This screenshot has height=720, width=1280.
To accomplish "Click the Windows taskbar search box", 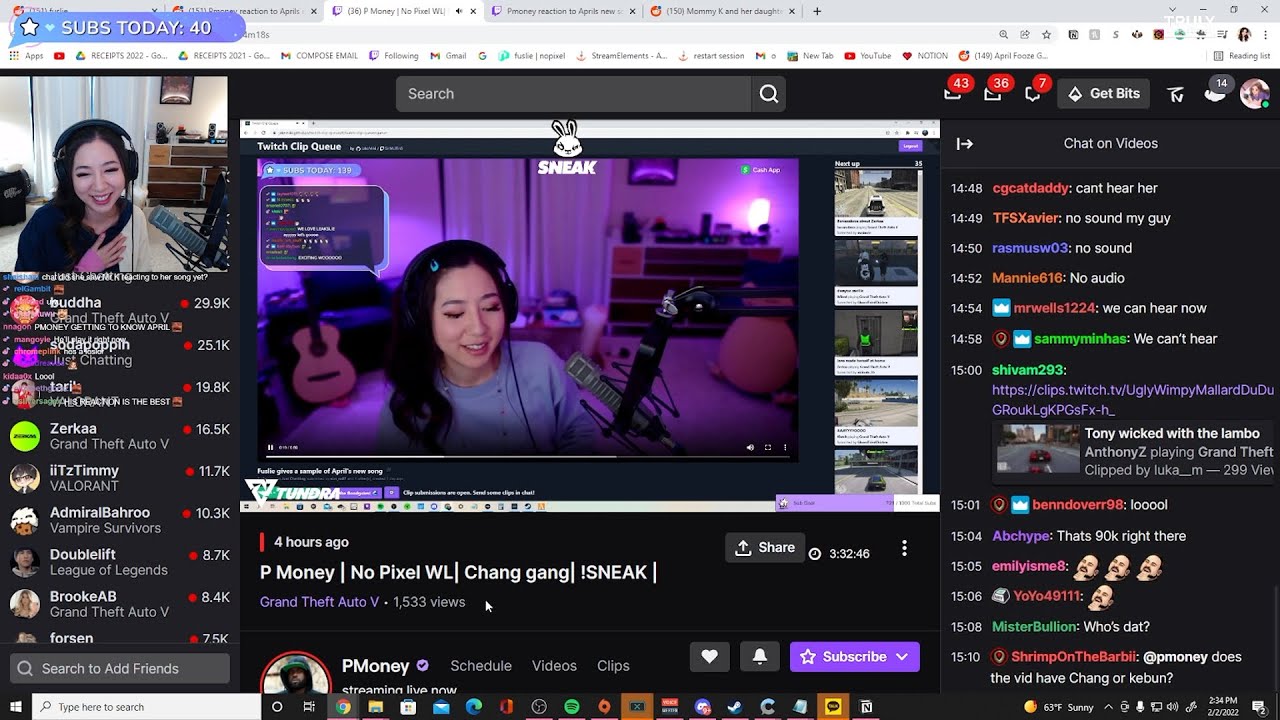I will (x=147, y=707).
